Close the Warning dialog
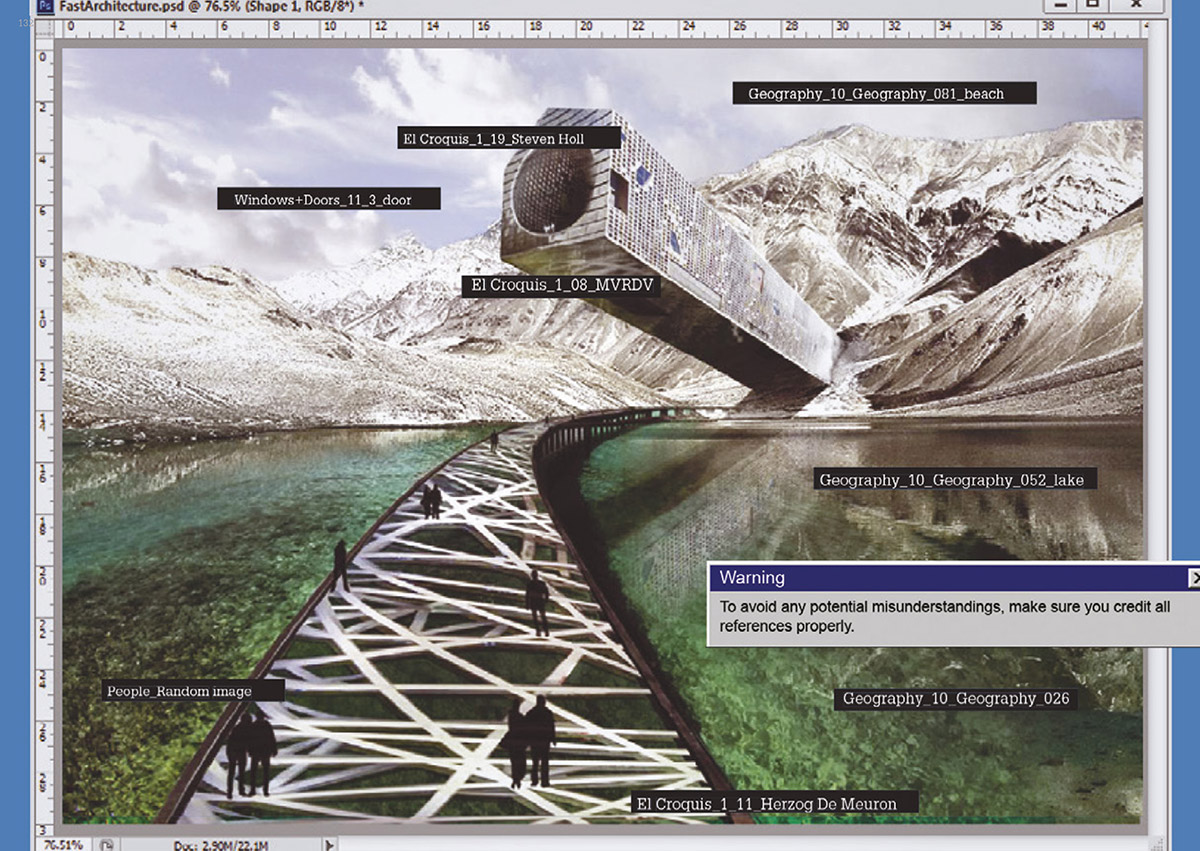1200x851 pixels. tap(1193, 578)
